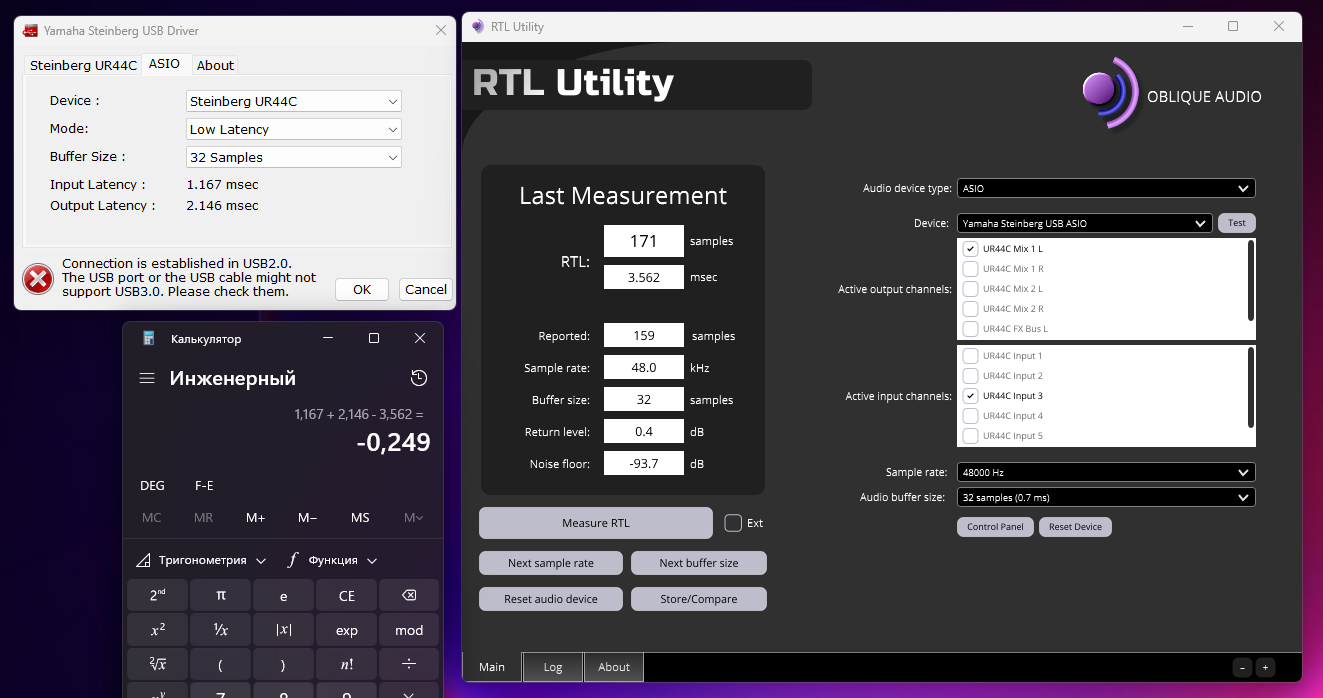1323x698 pixels.
Task: Click the 2nd function key
Action: pyautogui.click(x=158, y=595)
